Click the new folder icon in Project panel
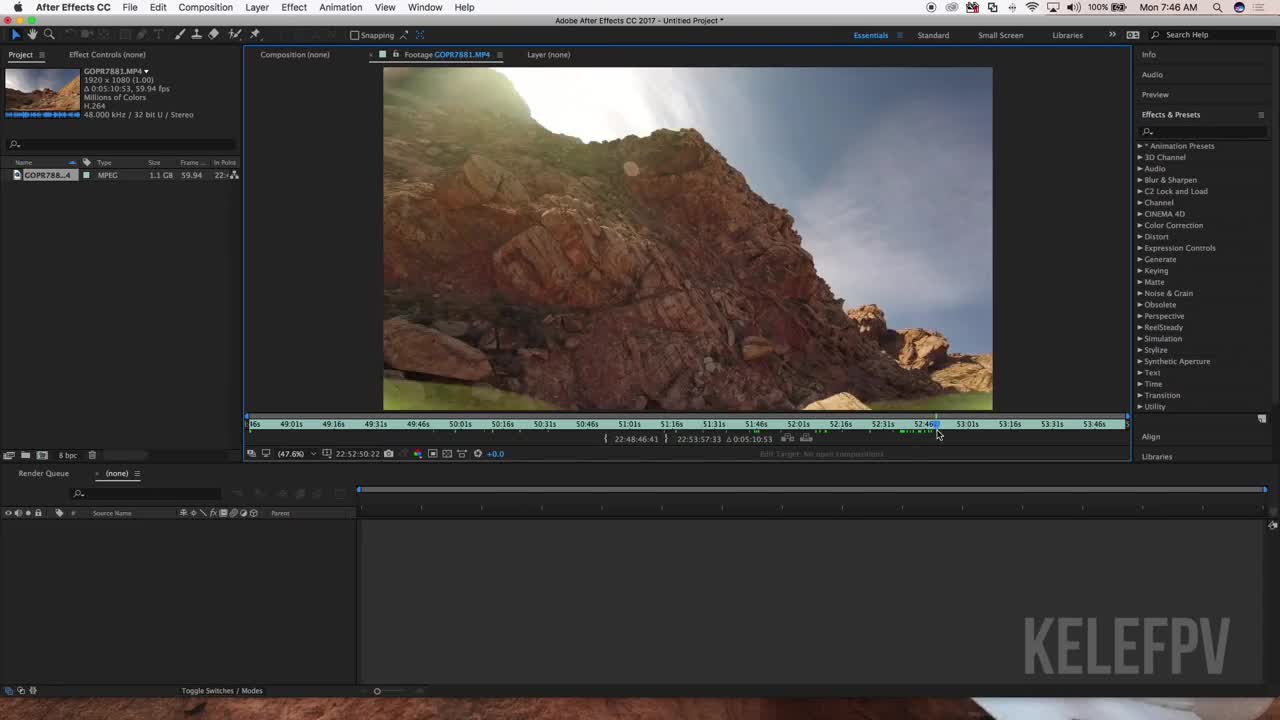This screenshot has height=720, width=1280. [x=26, y=456]
